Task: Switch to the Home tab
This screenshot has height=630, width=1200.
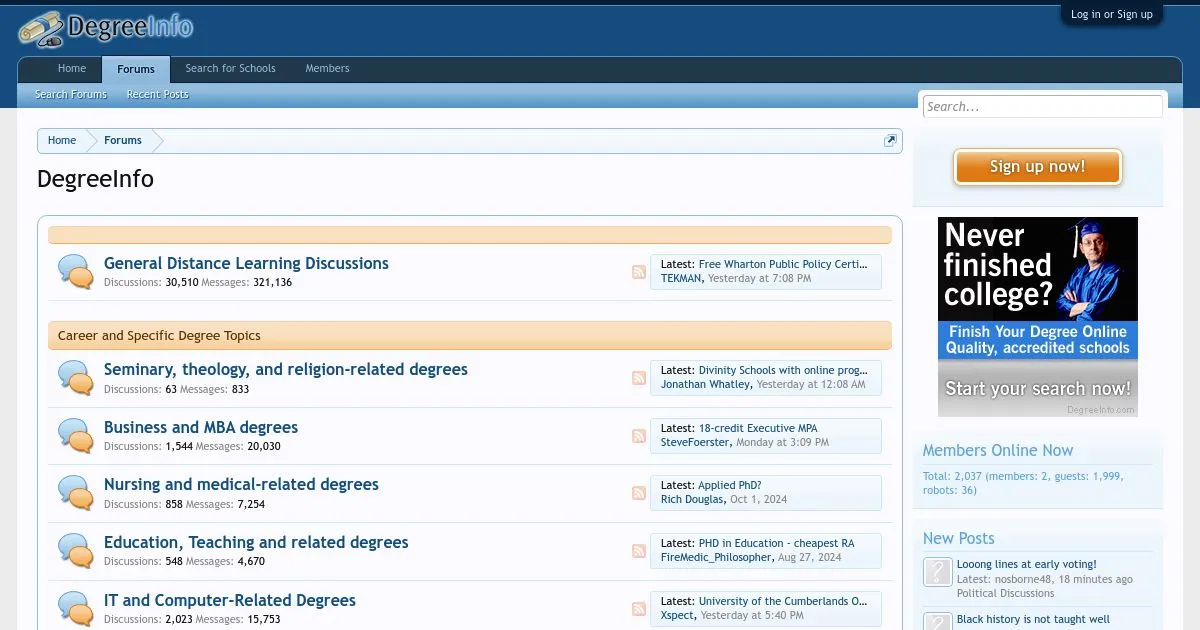Action: pyautogui.click(x=72, y=69)
